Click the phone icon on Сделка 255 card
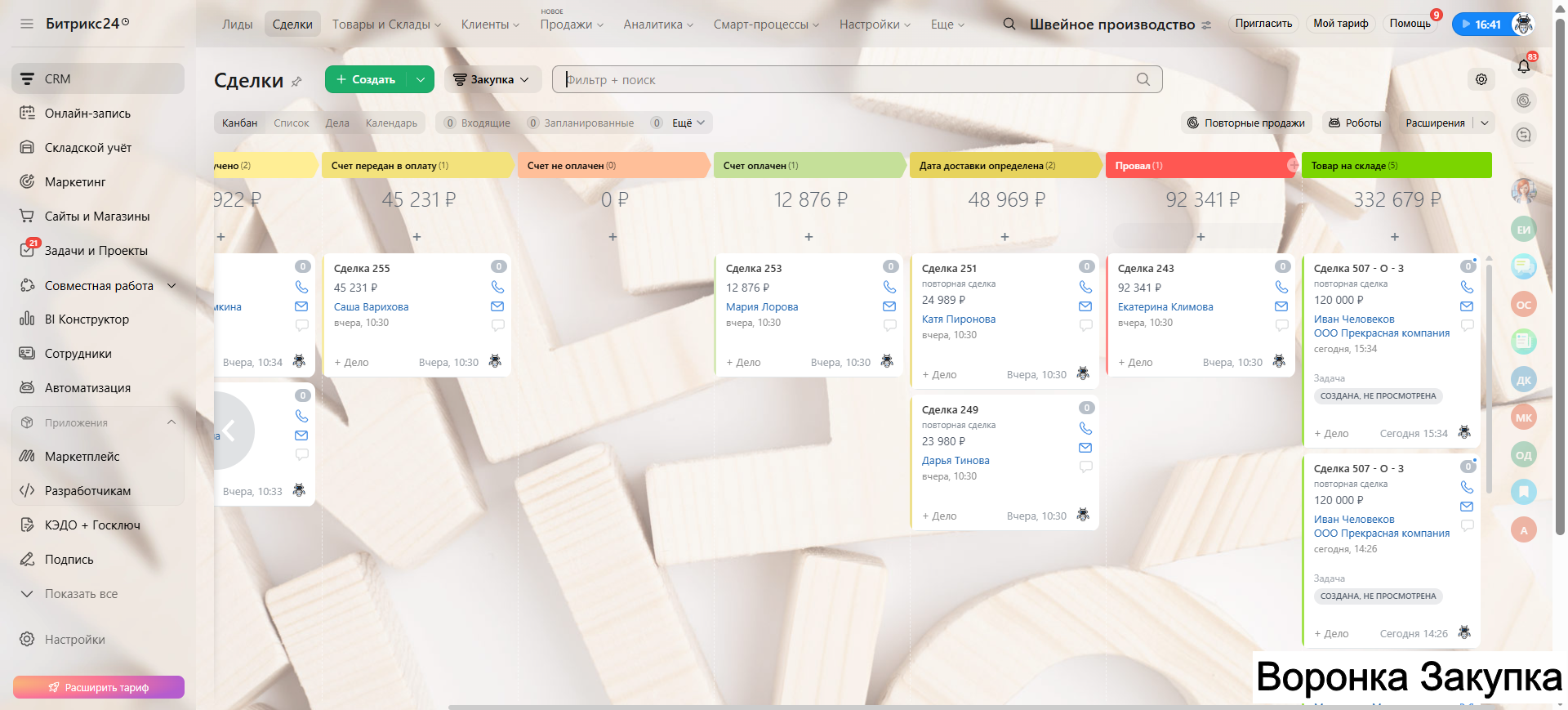The height and width of the screenshot is (710, 1568). pos(497,287)
